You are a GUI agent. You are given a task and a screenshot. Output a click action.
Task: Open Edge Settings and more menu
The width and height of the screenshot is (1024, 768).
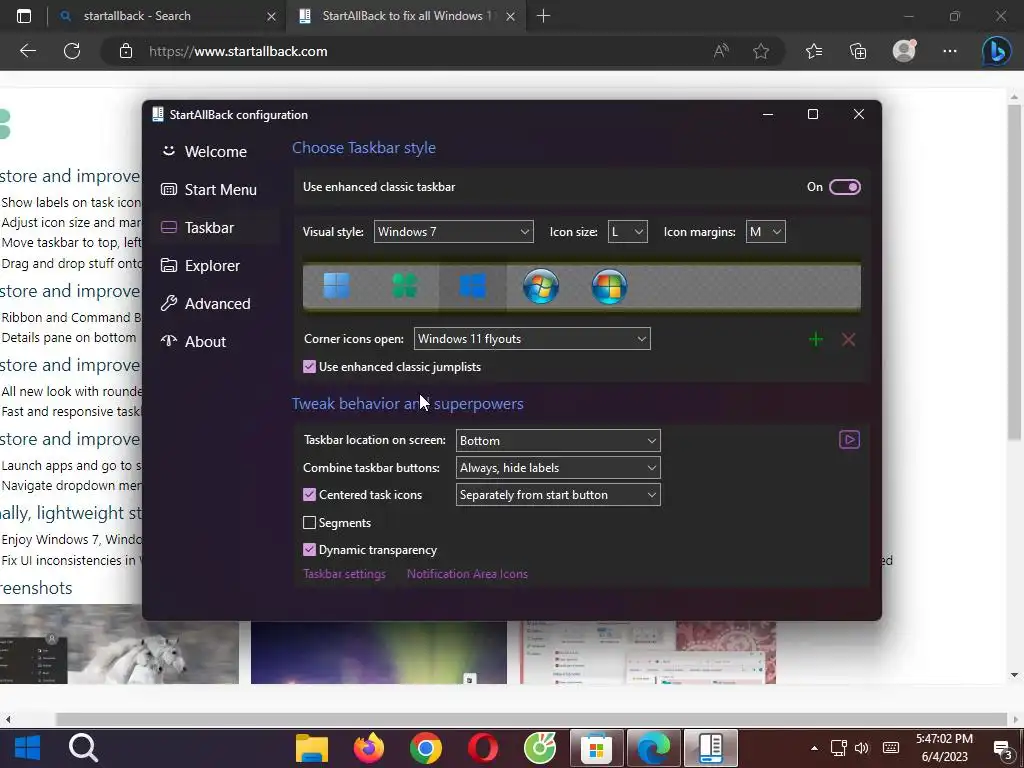pos(950,51)
